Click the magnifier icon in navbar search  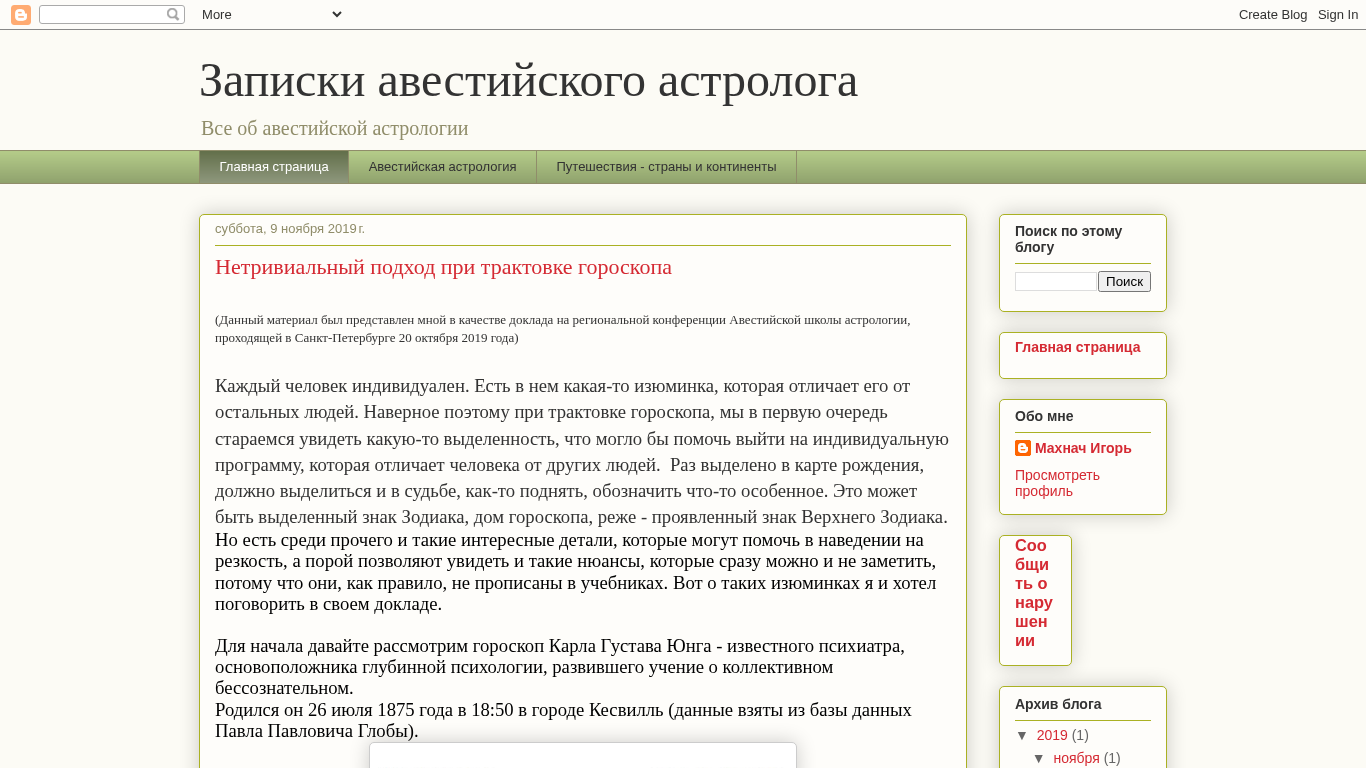(173, 15)
